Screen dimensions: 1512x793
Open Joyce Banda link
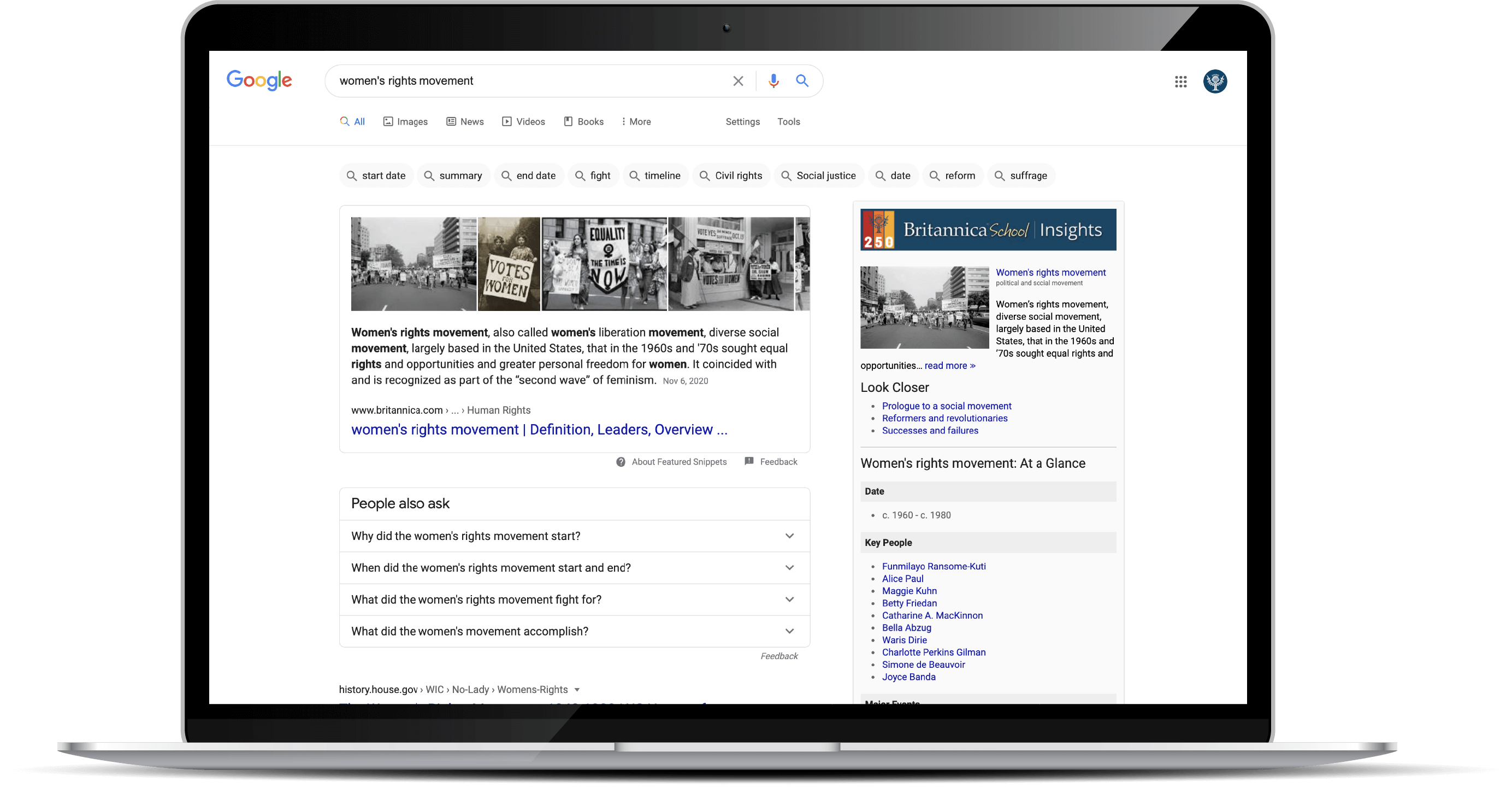pyautogui.click(x=908, y=677)
